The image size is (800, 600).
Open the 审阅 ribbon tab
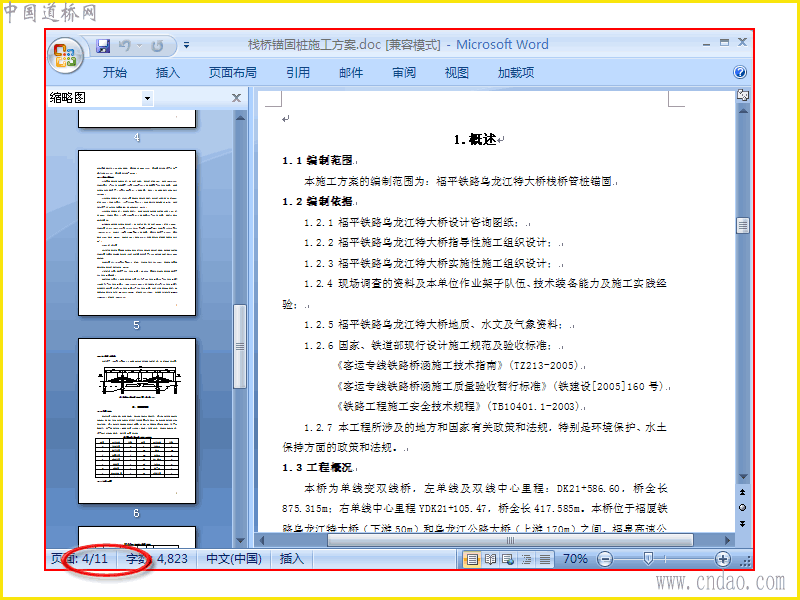pyautogui.click(x=404, y=73)
